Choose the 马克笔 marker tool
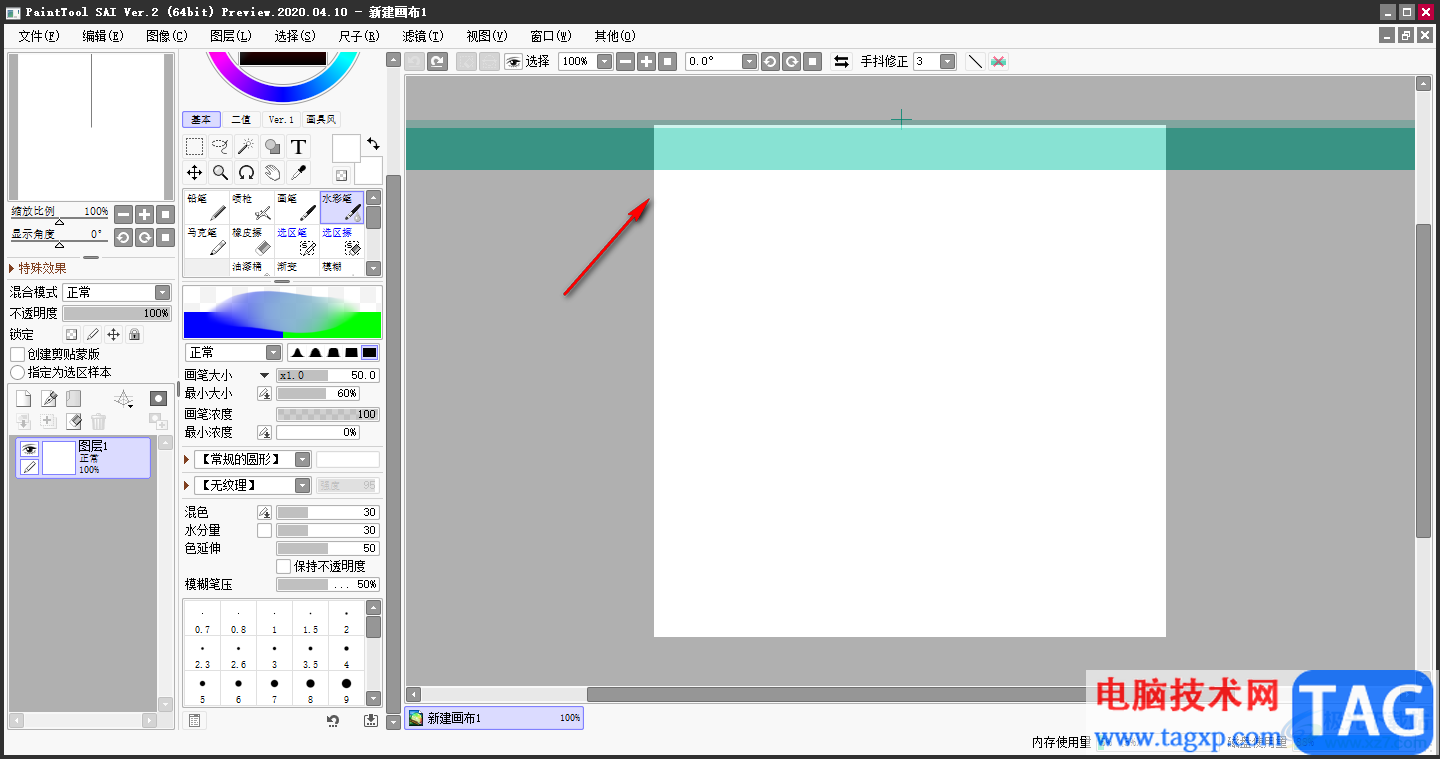 206,241
